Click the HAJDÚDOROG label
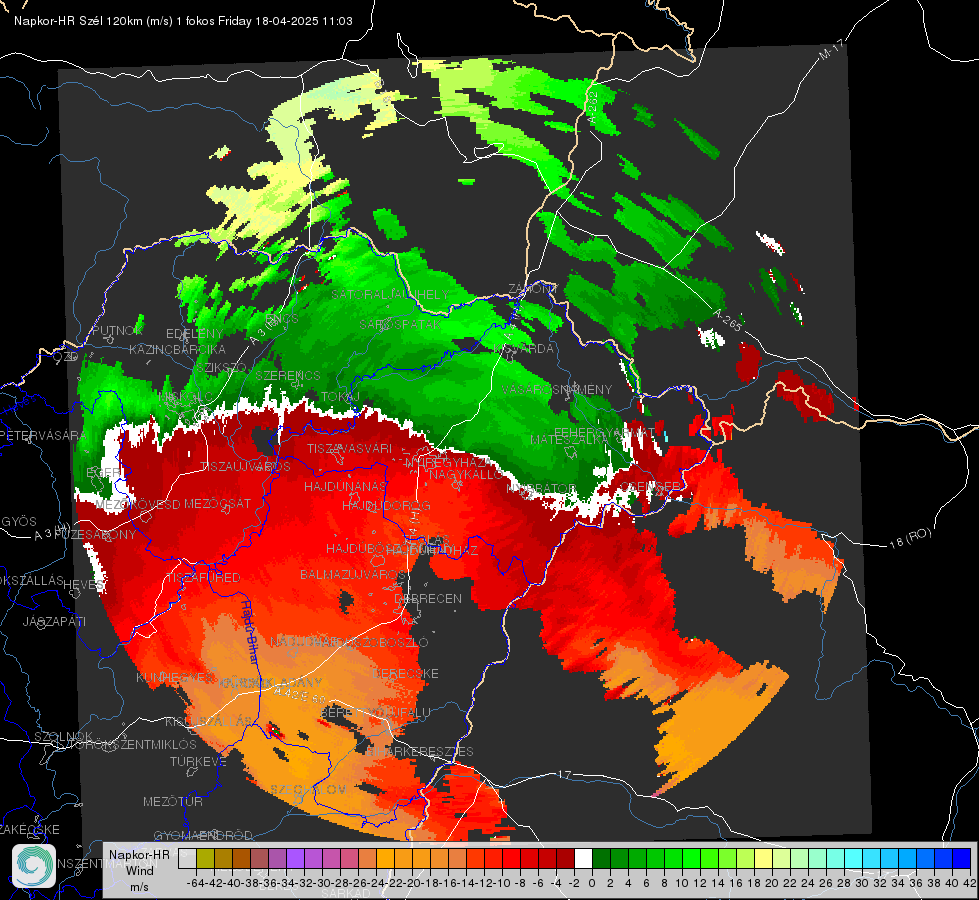The width and height of the screenshot is (979, 900). tap(386, 505)
